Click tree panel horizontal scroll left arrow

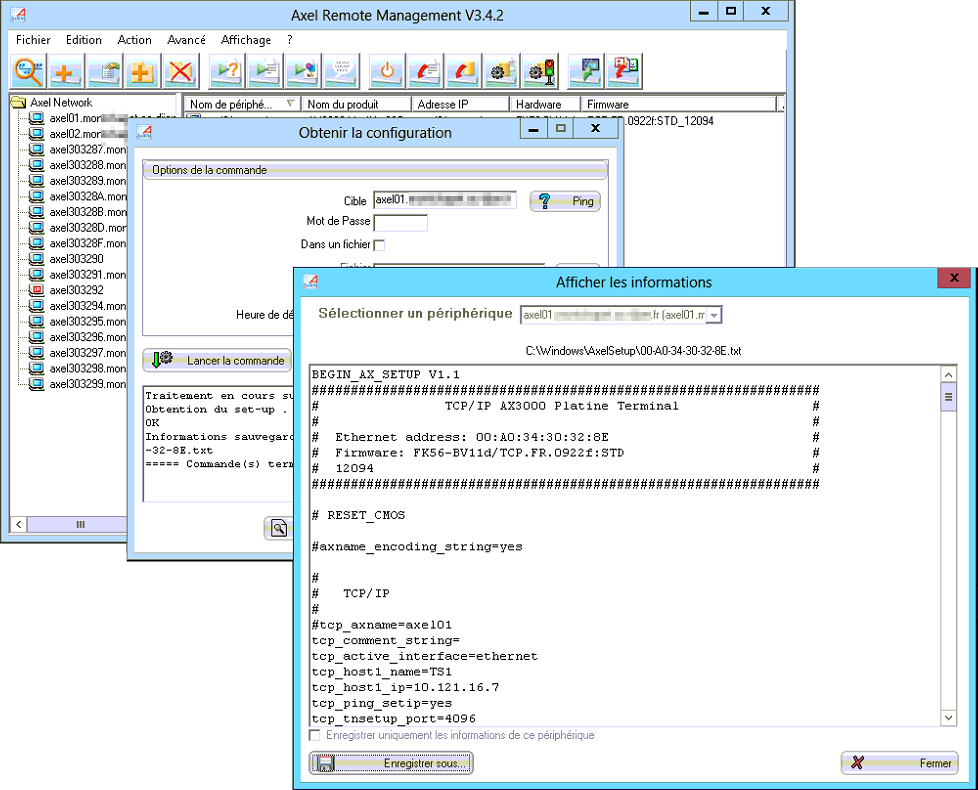[x=19, y=524]
